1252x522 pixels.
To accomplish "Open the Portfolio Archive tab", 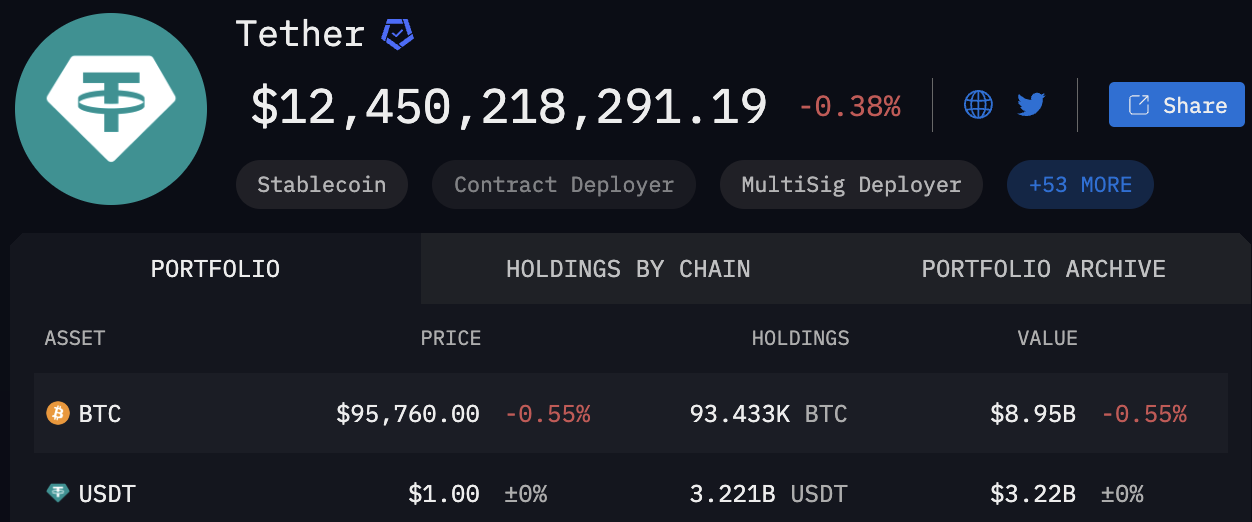I will [1043, 269].
